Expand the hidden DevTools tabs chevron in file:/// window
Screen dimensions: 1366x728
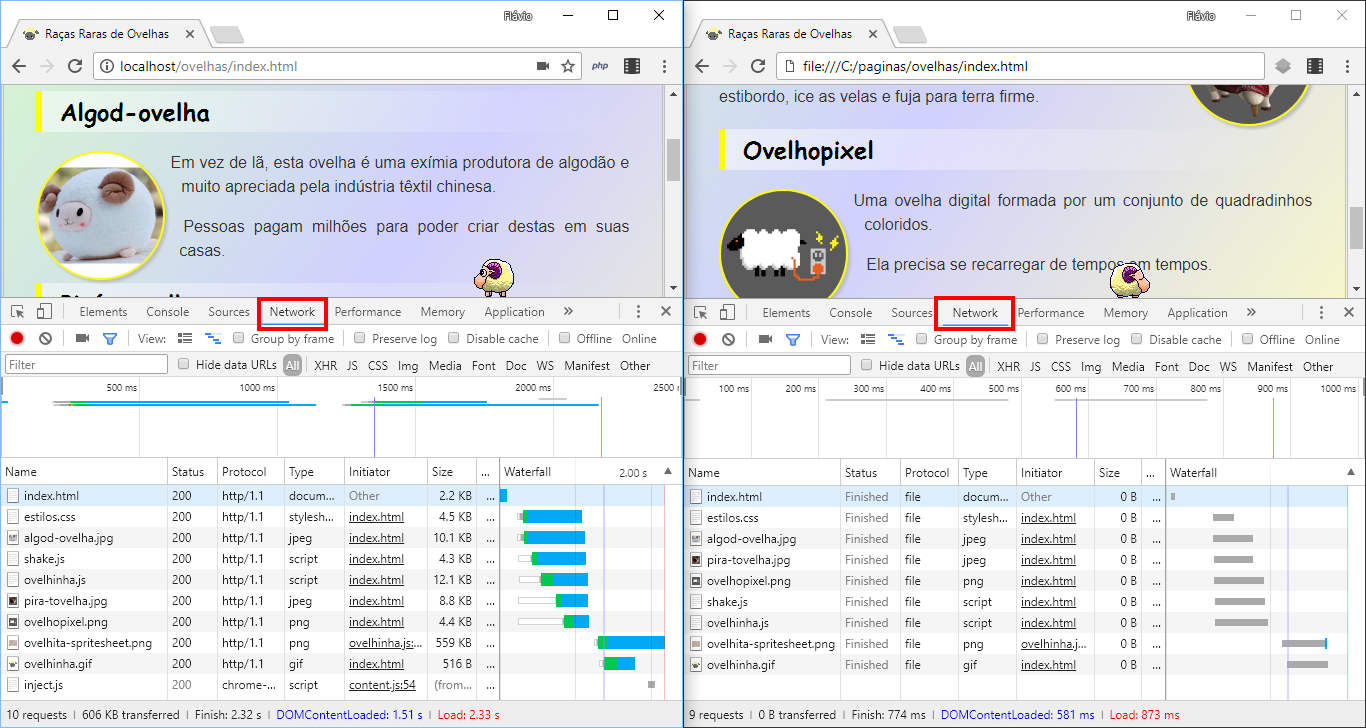tap(1251, 313)
